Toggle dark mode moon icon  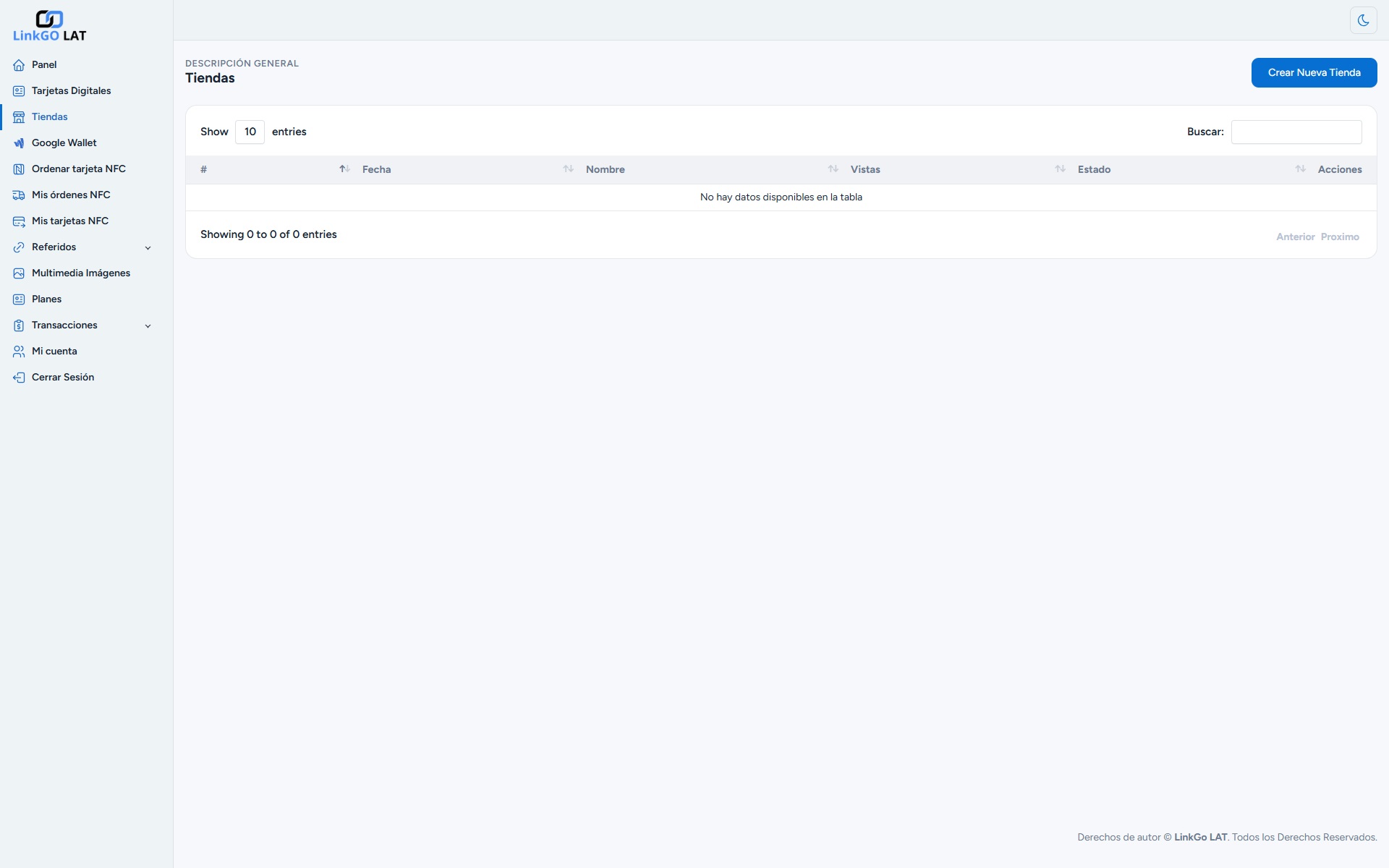1363,20
